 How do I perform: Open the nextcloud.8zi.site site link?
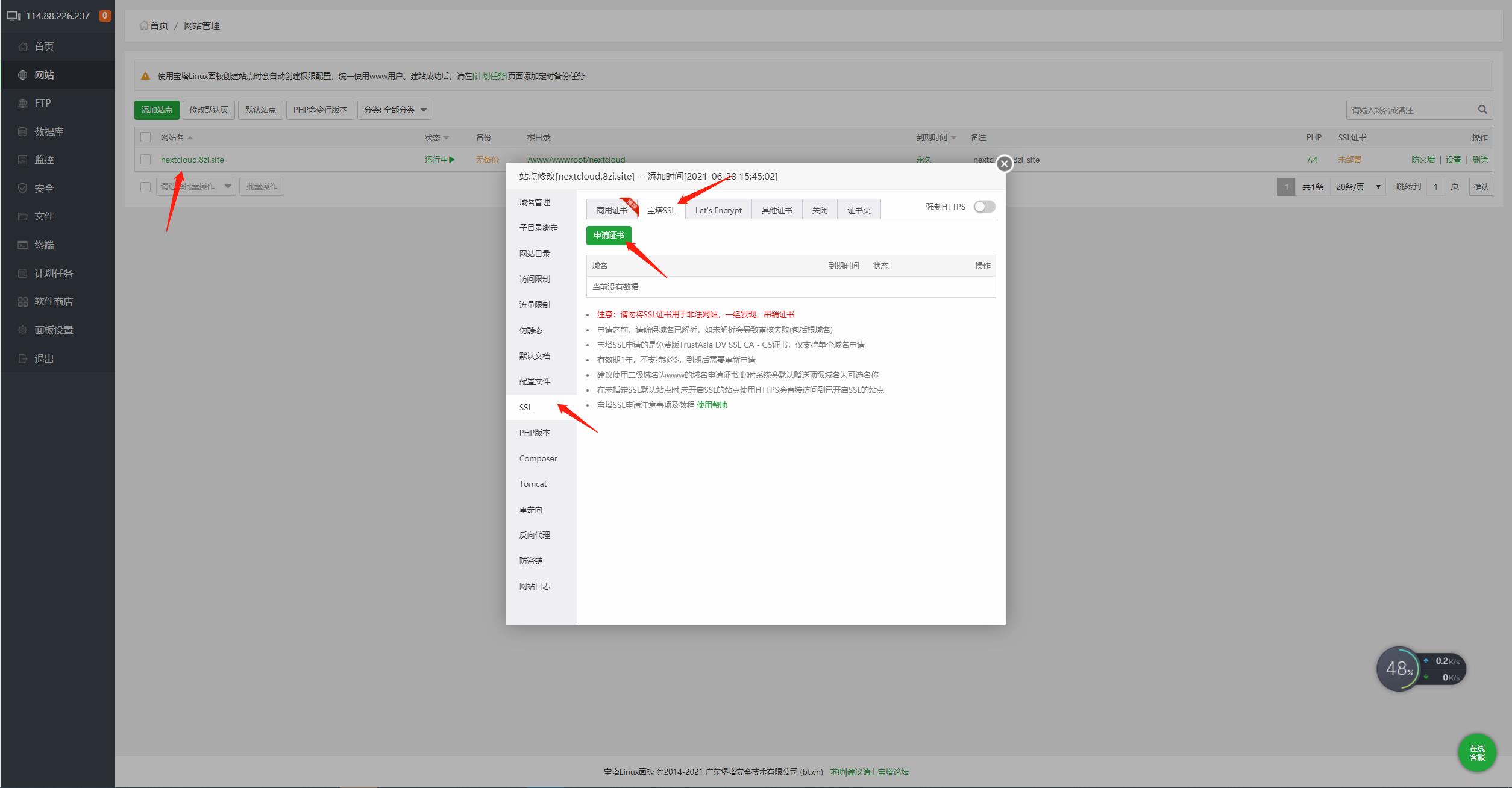point(192,160)
